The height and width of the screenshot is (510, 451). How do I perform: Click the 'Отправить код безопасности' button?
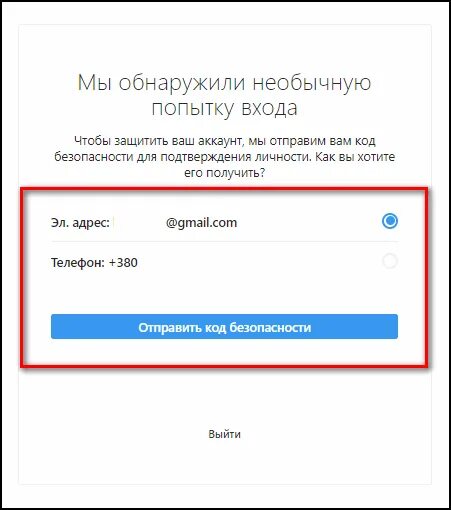coord(224,327)
